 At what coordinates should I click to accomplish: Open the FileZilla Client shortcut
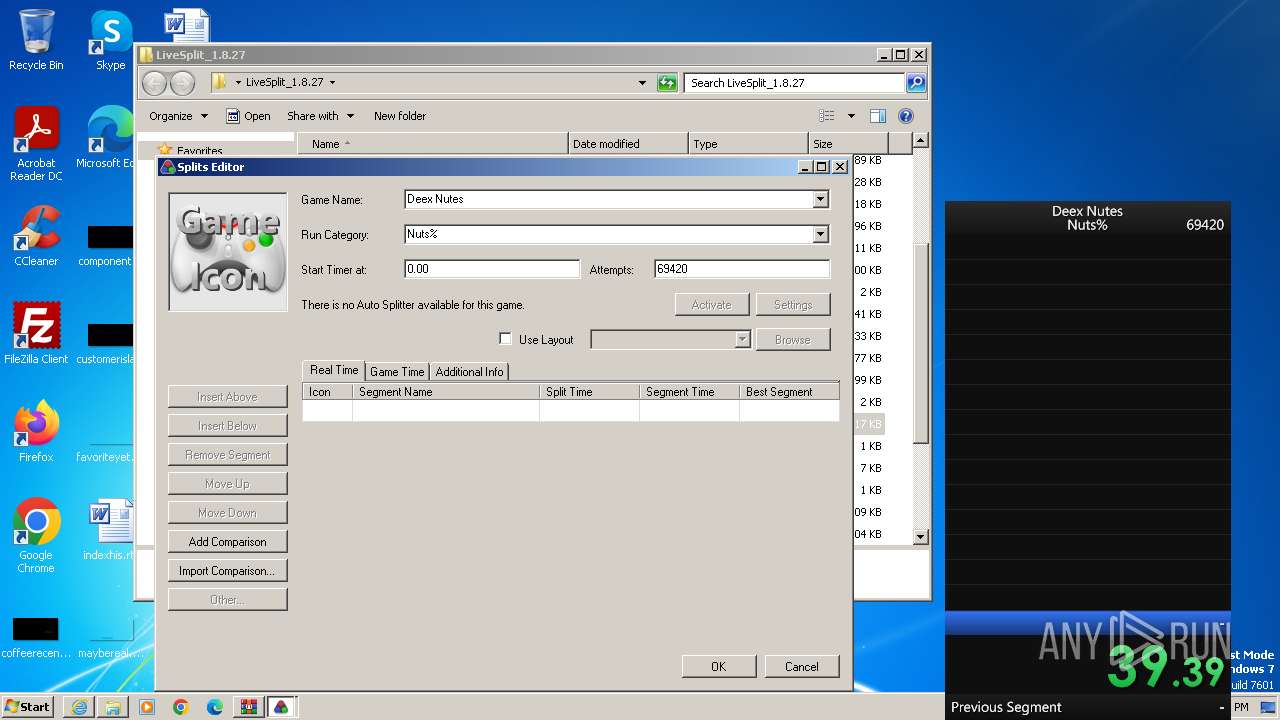[x=36, y=334]
